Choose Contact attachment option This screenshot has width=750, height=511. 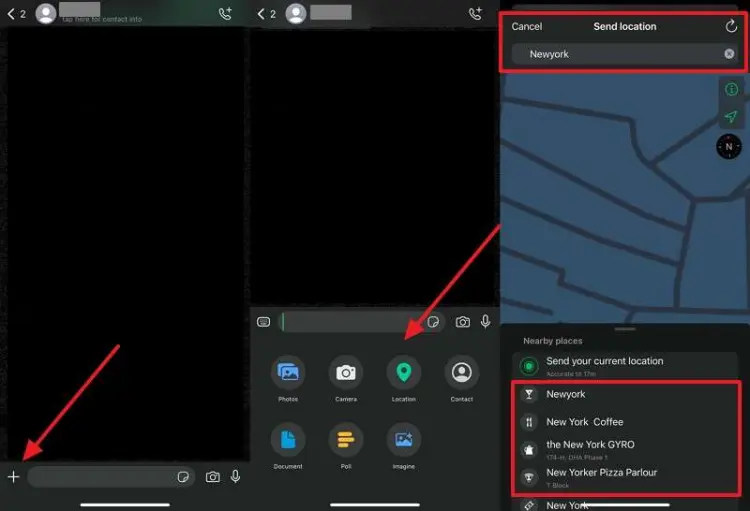(x=462, y=378)
